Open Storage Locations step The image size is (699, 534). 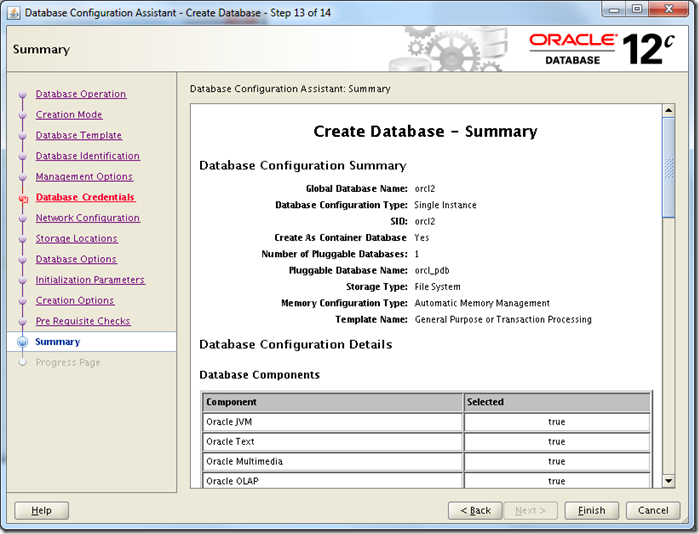tap(77, 239)
